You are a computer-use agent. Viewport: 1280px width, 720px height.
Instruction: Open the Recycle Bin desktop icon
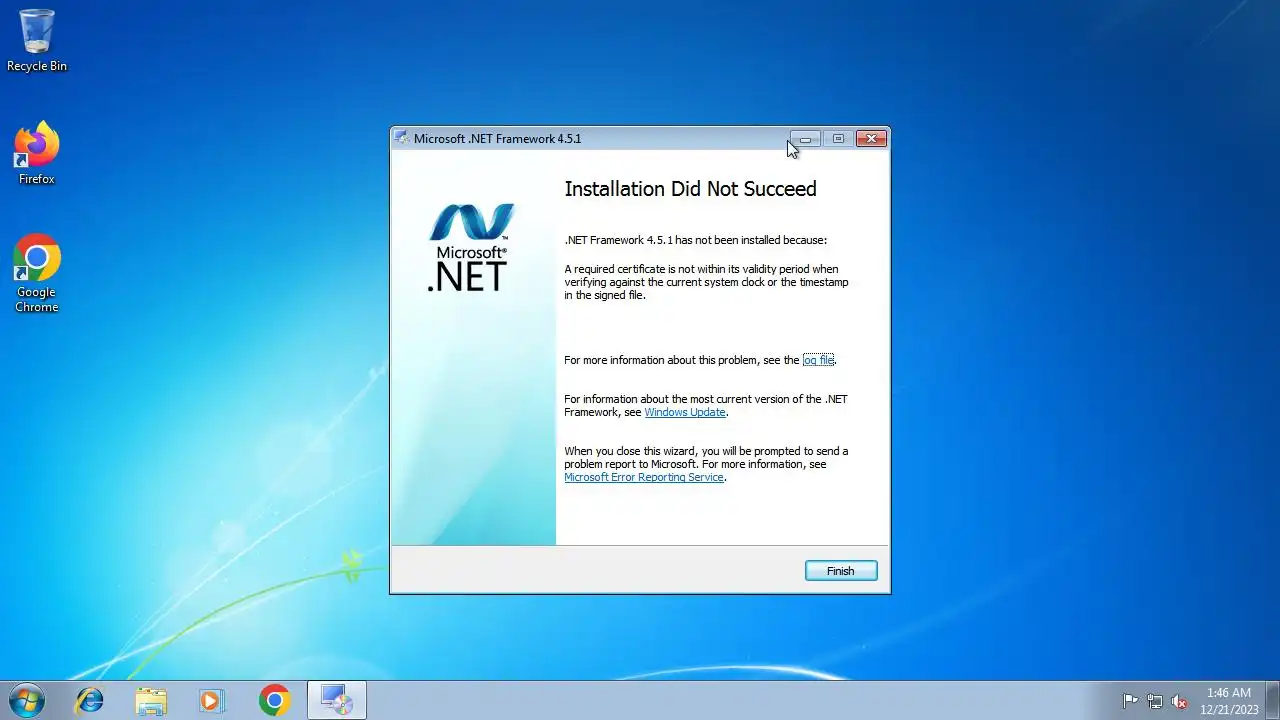[37, 42]
